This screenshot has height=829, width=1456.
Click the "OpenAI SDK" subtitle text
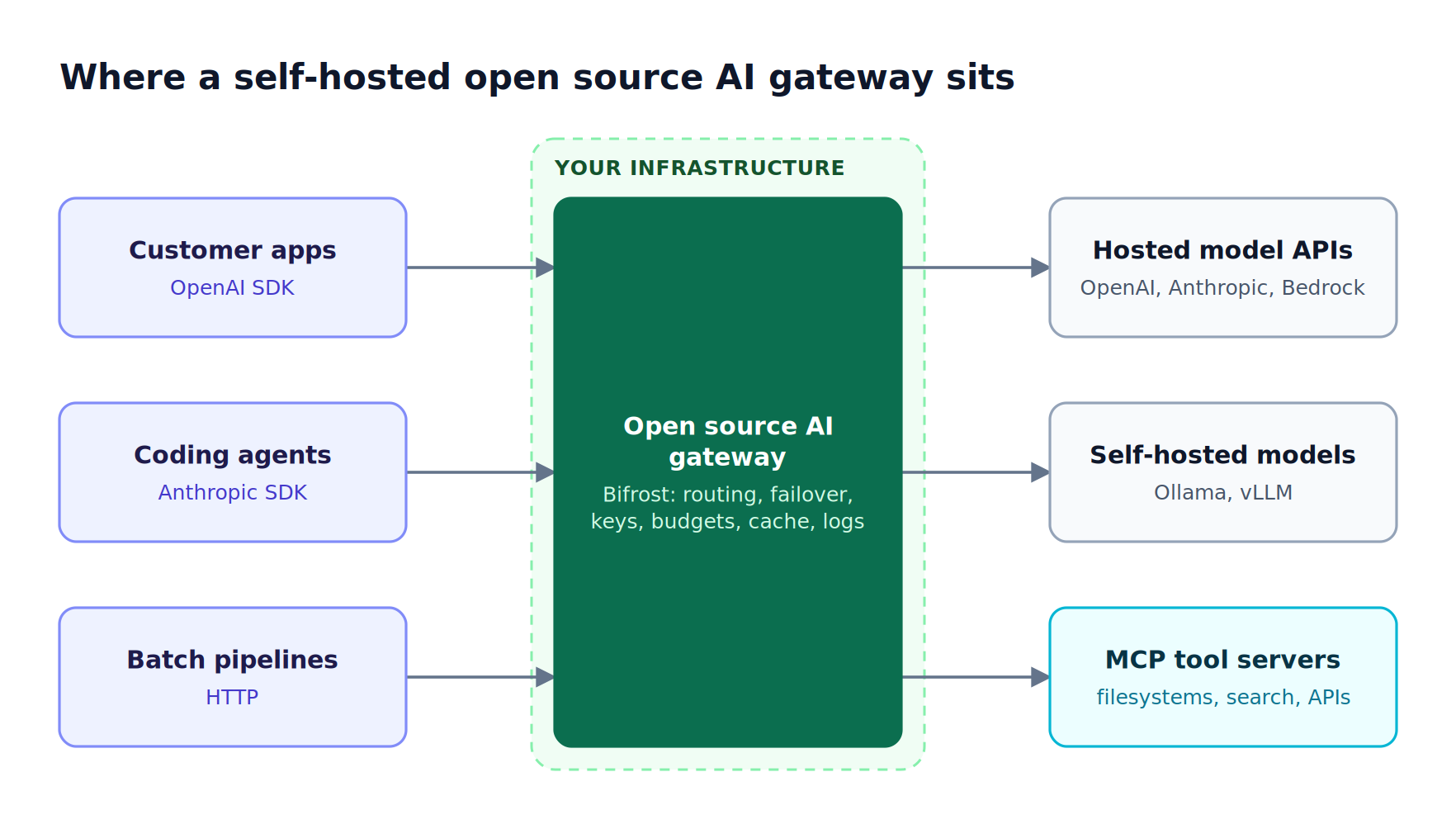pyautogui.click(x=232, y=287)
